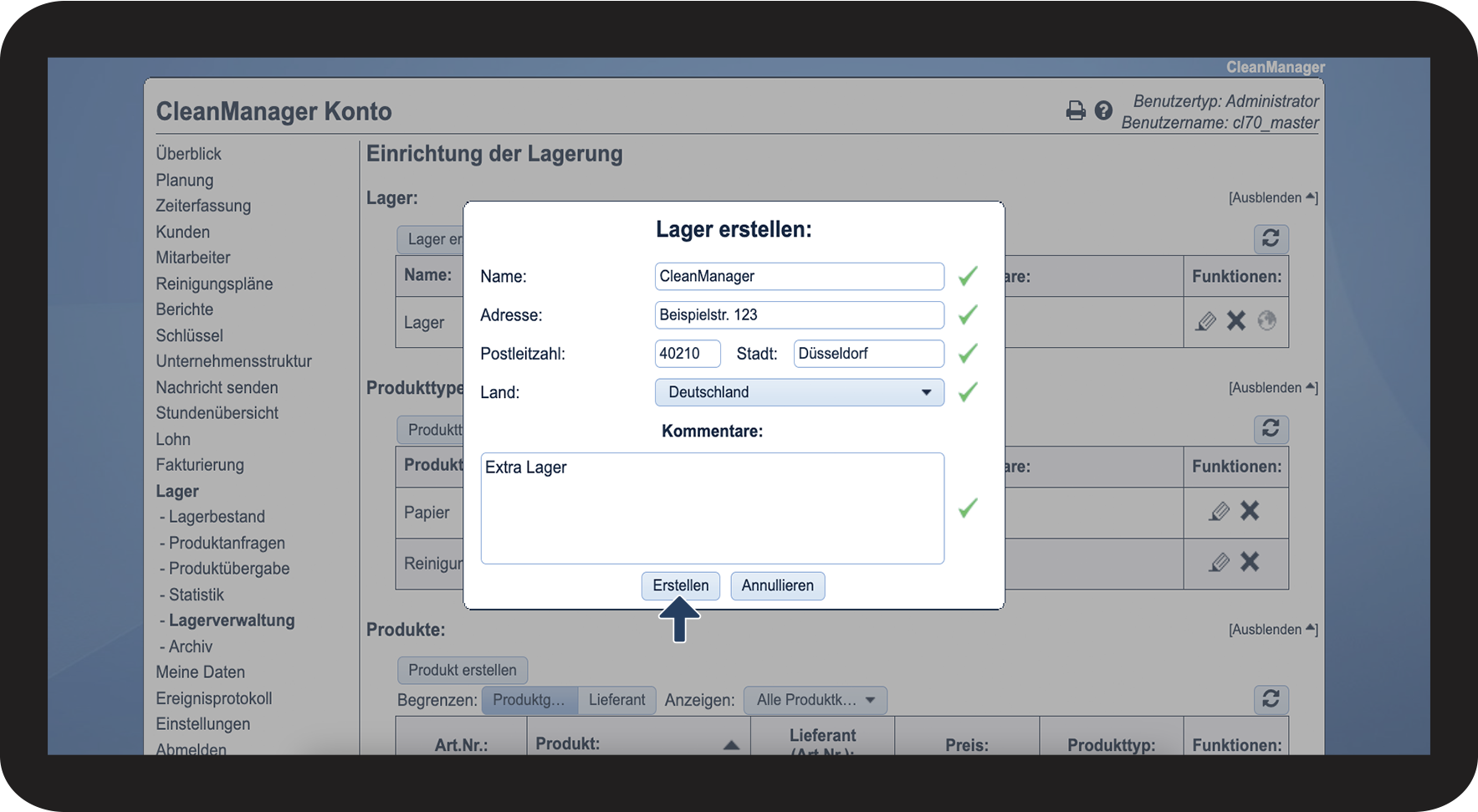Click the Postleitzahl input field
1478x812 pixels.
[x=687, y=354]
